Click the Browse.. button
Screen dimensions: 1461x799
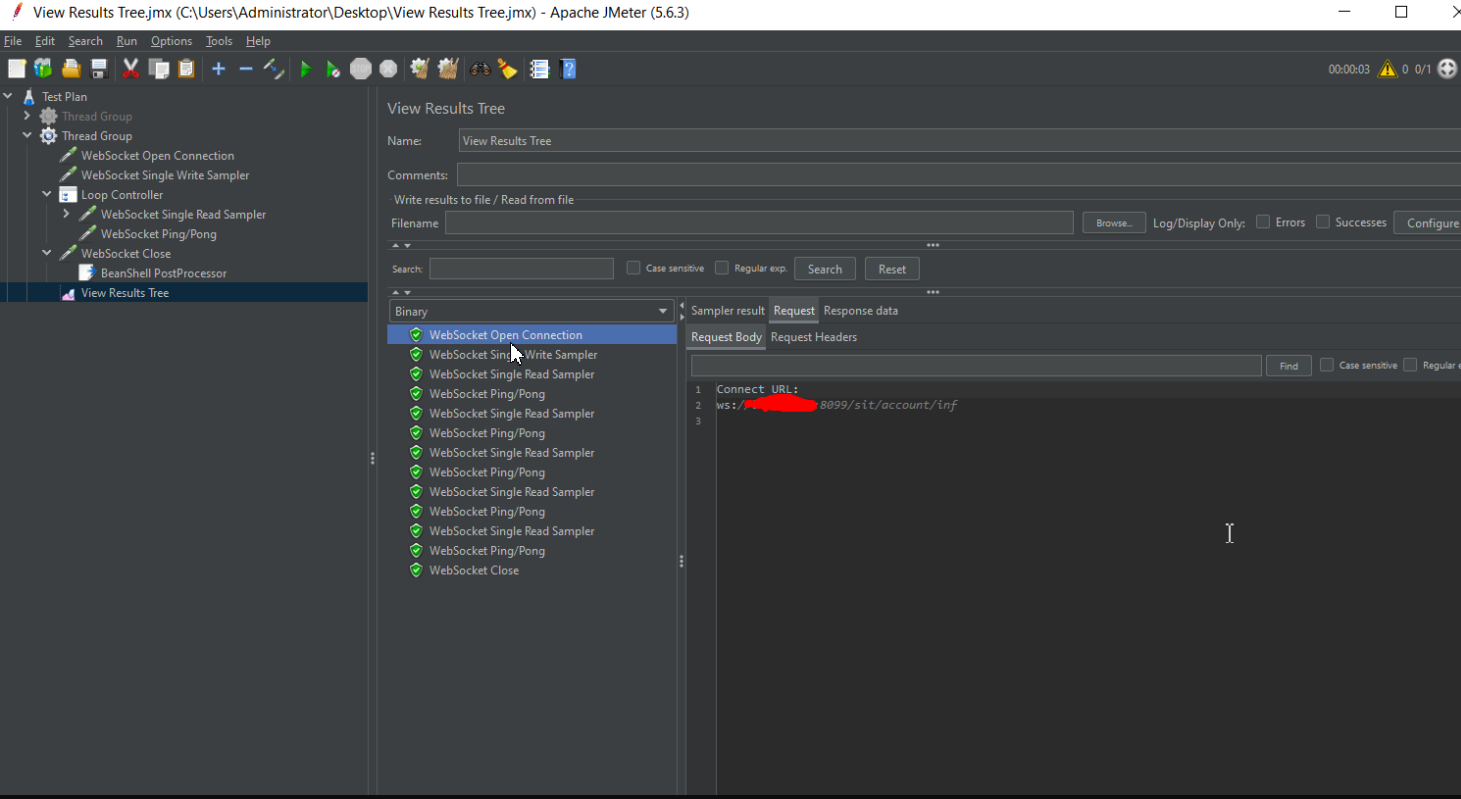pos(1114,223)
